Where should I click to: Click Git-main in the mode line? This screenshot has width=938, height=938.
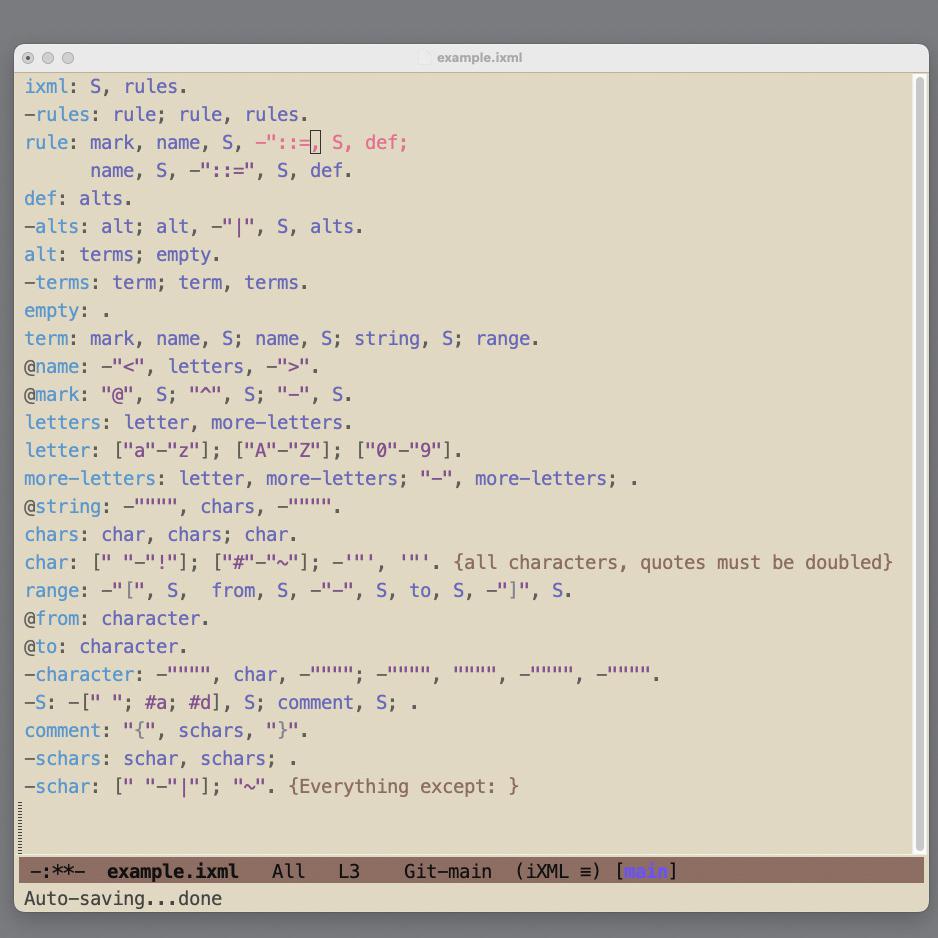447,871
